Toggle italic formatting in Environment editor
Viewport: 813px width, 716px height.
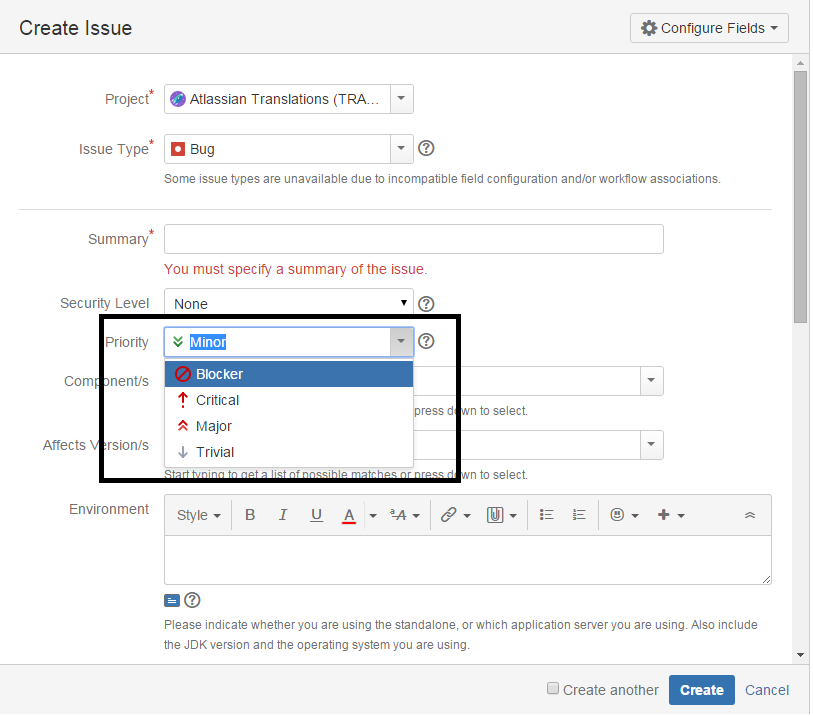(283, 515)
